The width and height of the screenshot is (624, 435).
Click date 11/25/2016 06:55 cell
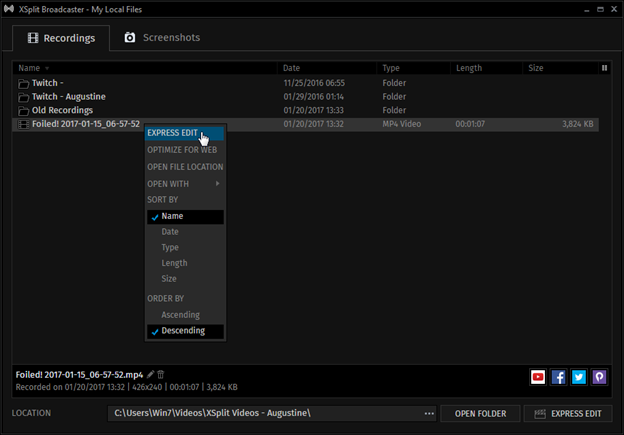pos(314,83)
